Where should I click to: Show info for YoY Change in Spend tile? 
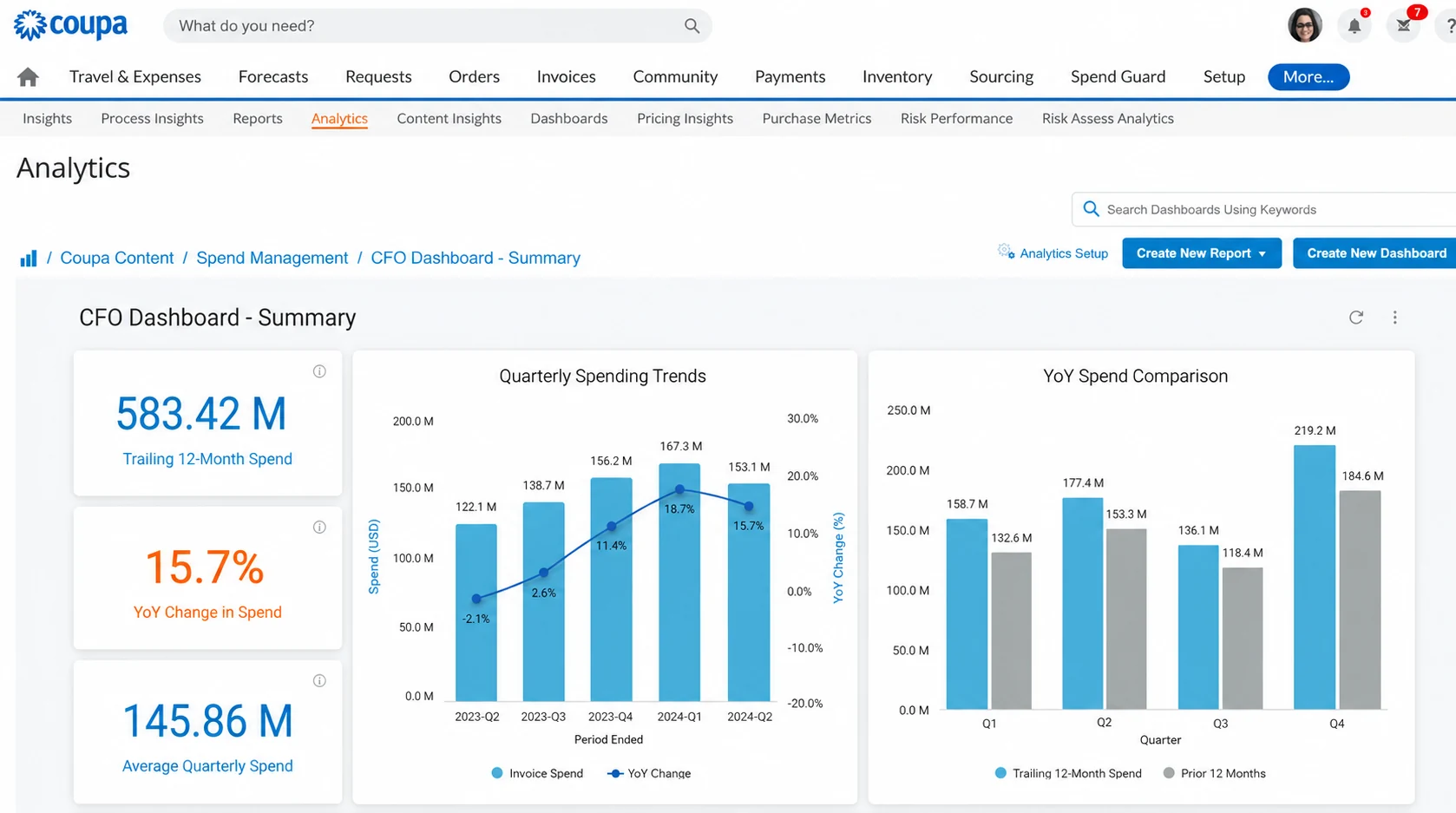click(x=319, y=528)
